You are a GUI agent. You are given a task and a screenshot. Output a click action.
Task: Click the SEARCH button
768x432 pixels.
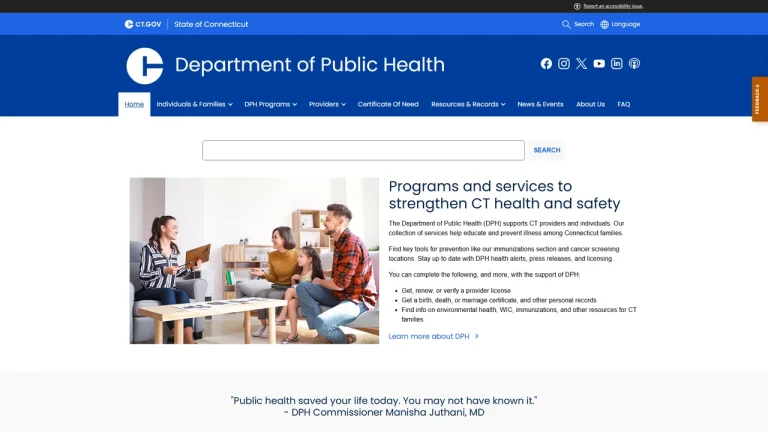[x=547, y=150]
